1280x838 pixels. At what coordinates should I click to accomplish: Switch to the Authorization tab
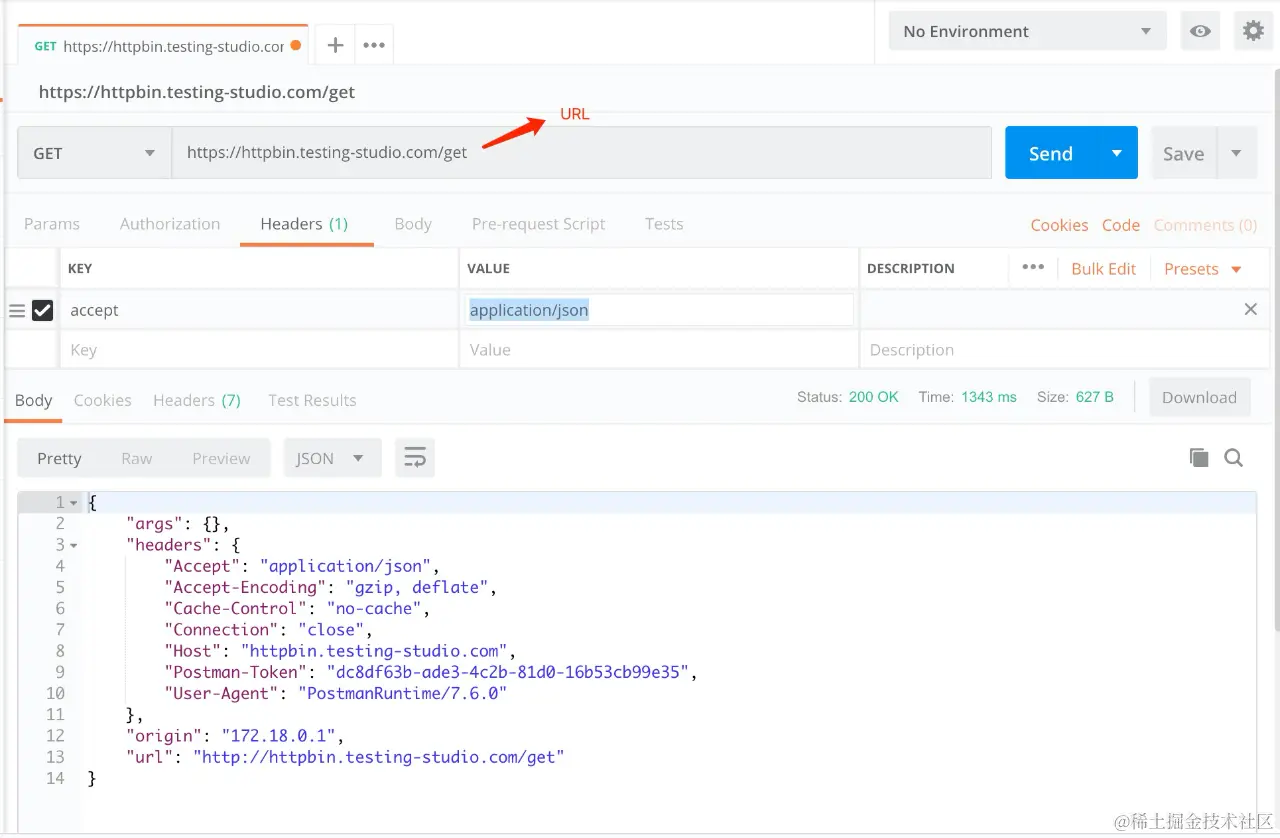[170, 224]
